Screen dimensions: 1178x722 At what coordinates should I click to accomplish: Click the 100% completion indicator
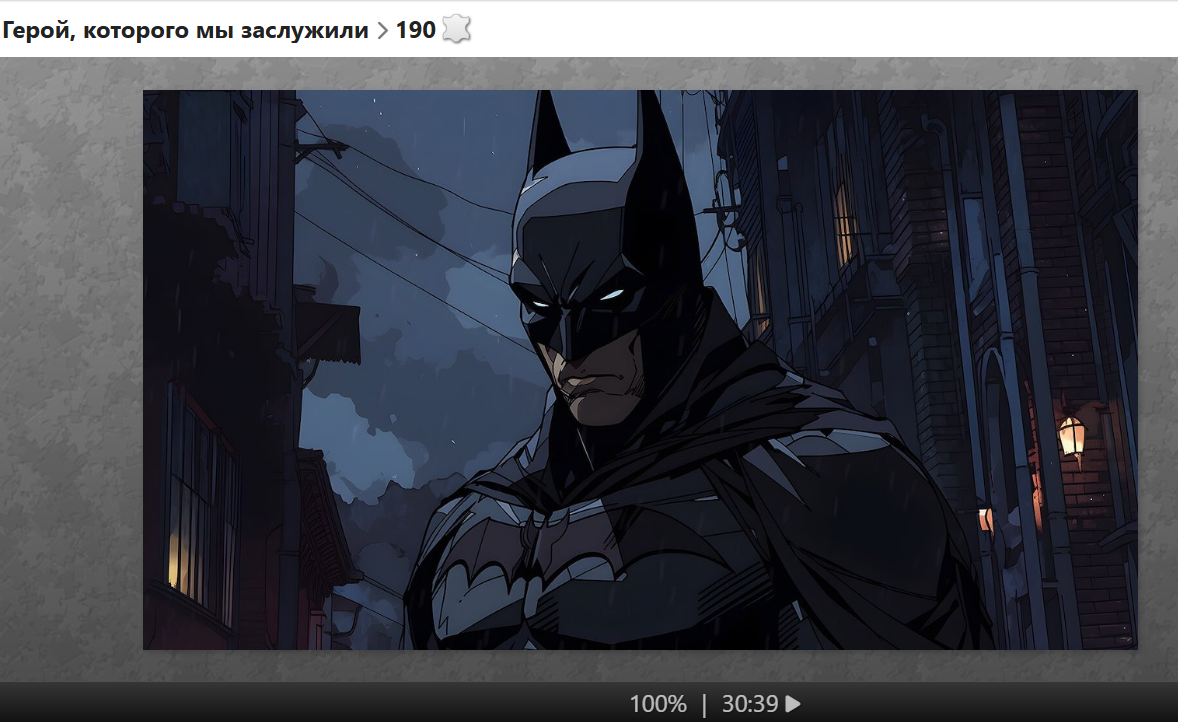coord(657,704)
